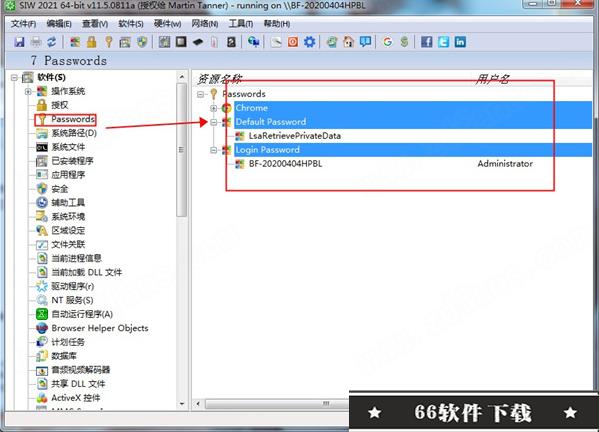599x432 pixels.
Task: Expand the Chrome passwords node
Action: pyautogui.click(x=214, y=108)
